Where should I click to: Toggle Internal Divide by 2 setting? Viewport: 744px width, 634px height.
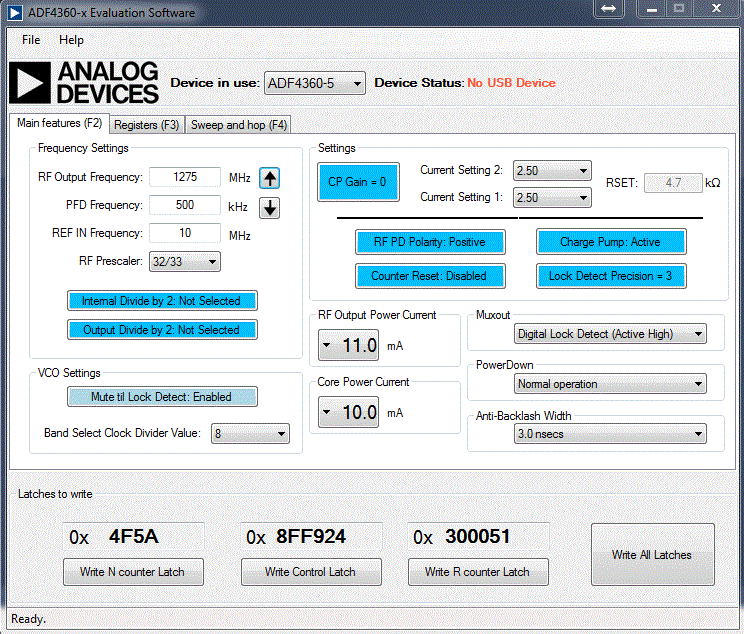coord(161,300)
